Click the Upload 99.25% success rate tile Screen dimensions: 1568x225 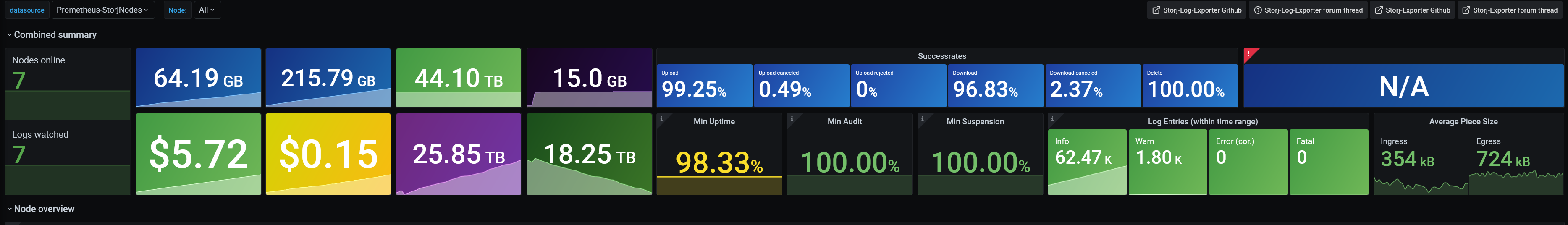704,86
